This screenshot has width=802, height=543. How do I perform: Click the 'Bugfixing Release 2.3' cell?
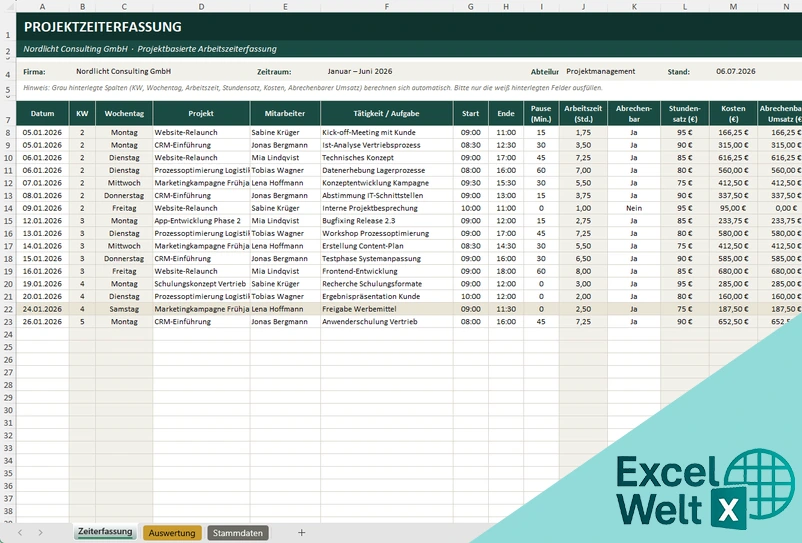(x=387, y=221)
